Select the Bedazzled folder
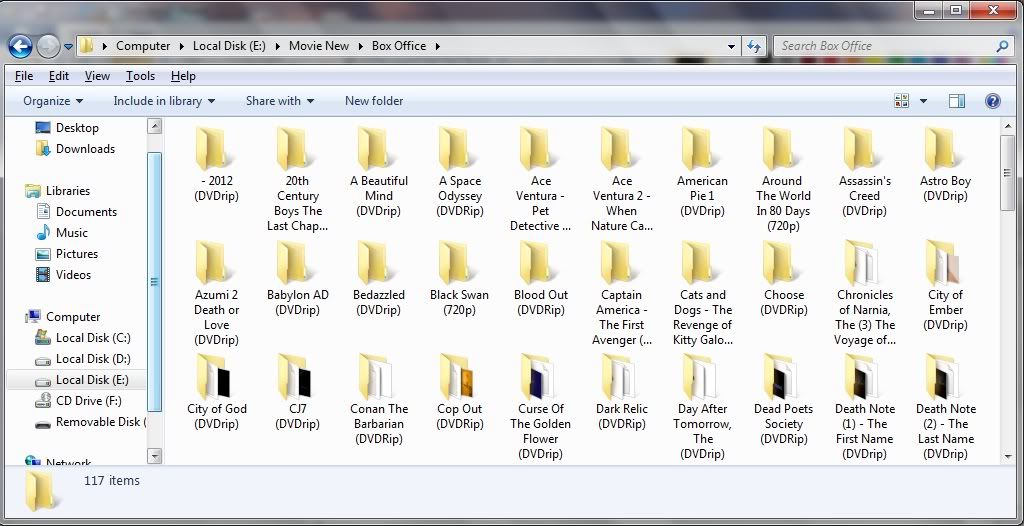Viewport: 1024px width, 526px height. (379, 278)
